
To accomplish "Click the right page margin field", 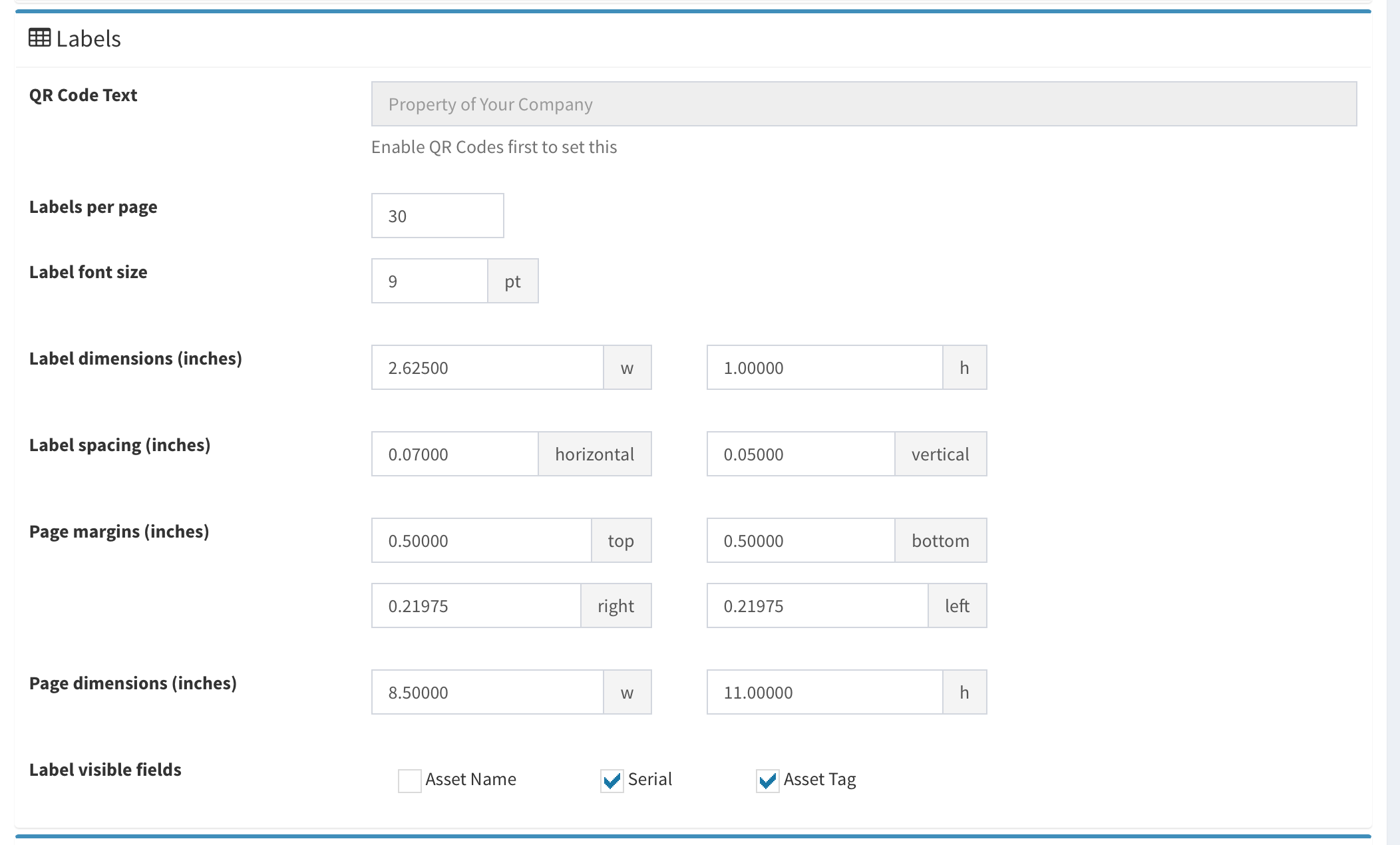I will [476, 605].
